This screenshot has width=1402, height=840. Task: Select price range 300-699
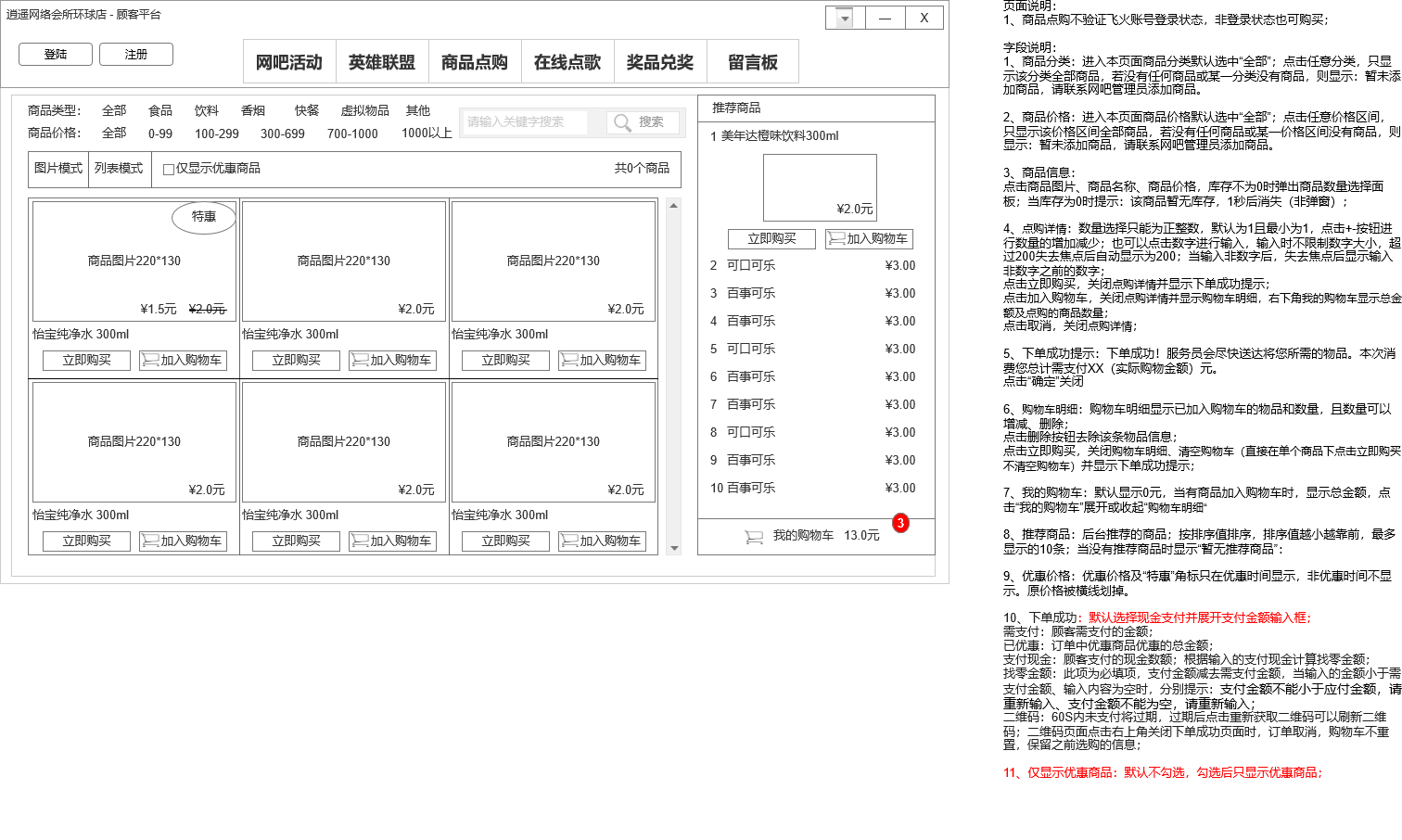pyautogui.click(x=283, y=134)
